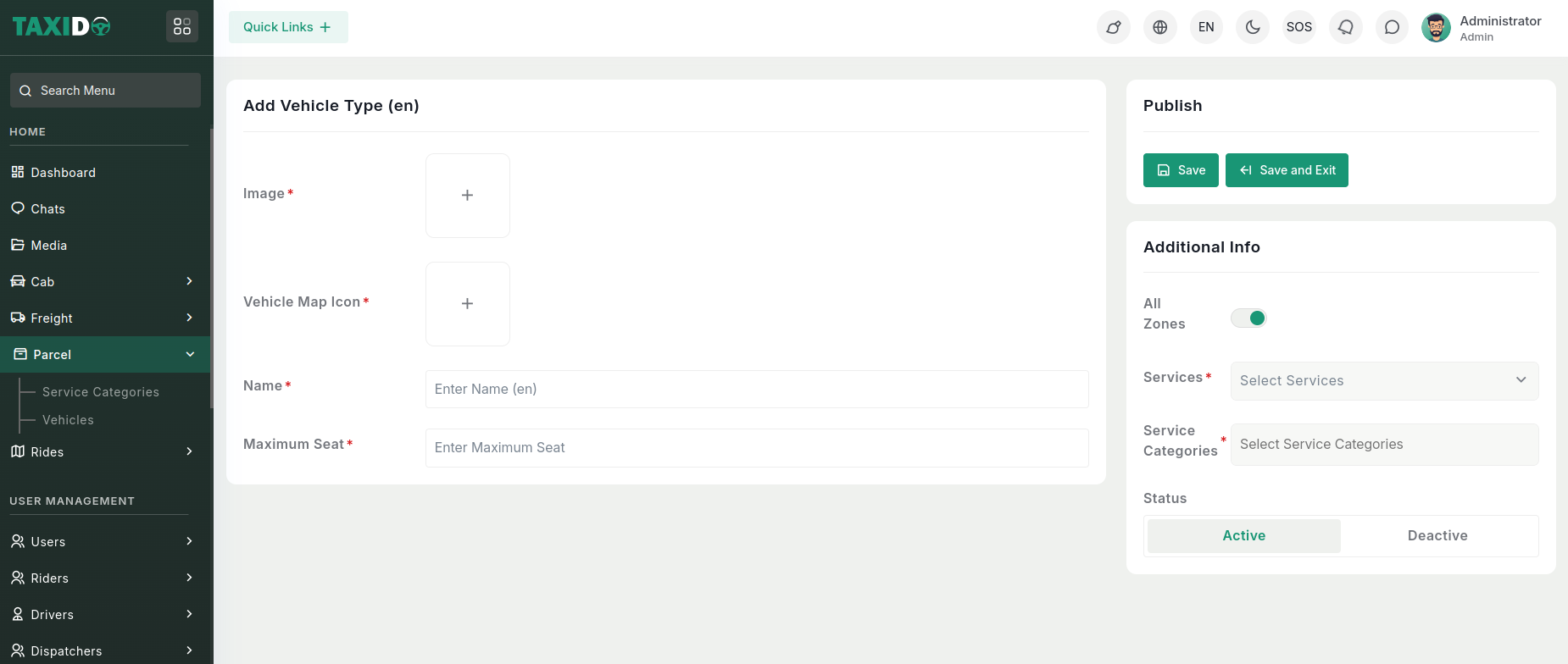Go to the Dashboard menu item
Screen dimensions: 1568x664
point(63,172)
